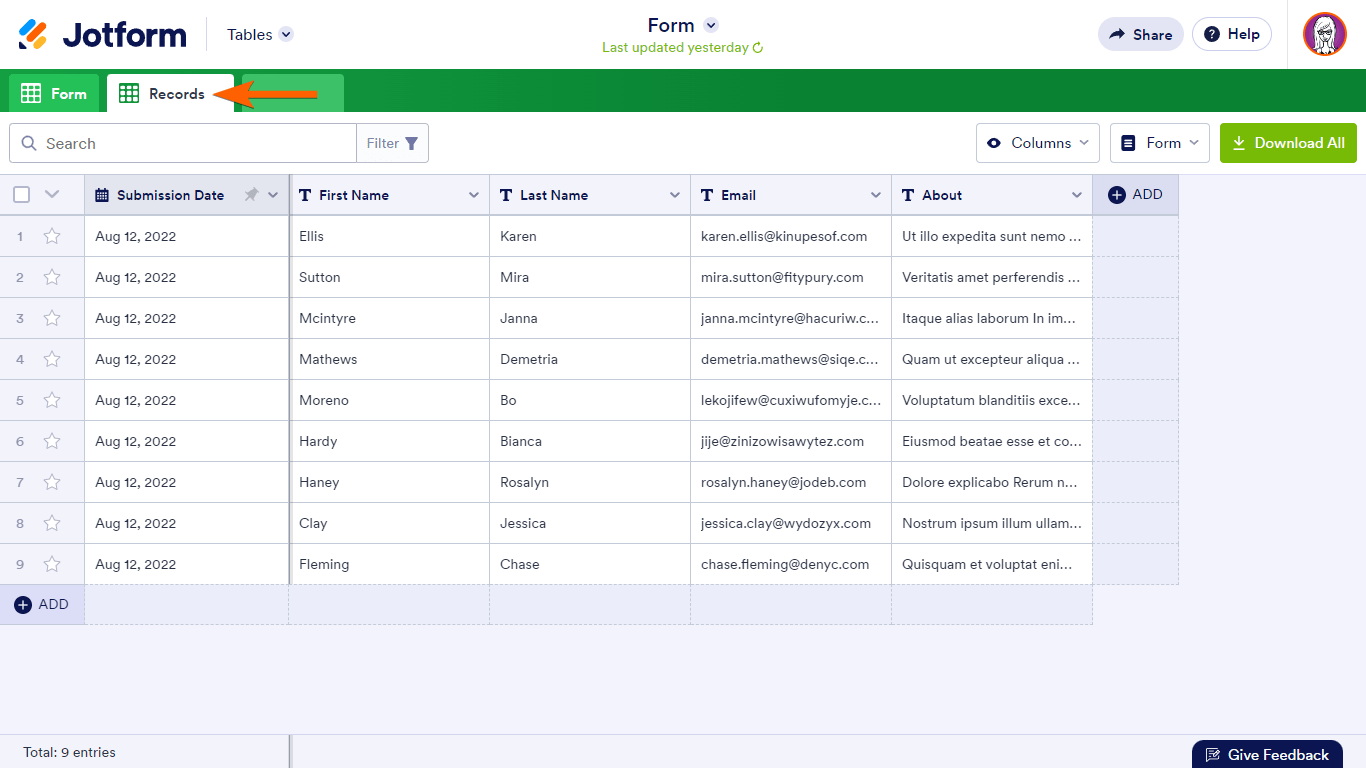Viewport: 1366px width, 768px height.
Task: Open the Form view dropdown
Action: [1160, 143]
